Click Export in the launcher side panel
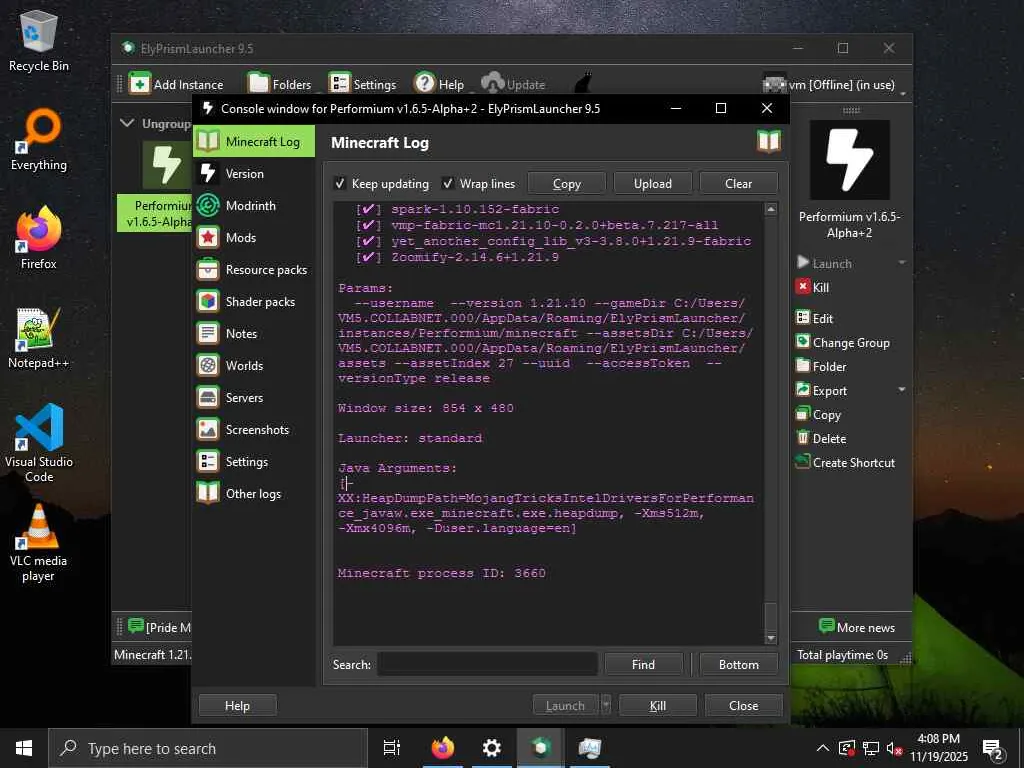Image resolution: width=1024 pixels, height=768 pixels. point(822,391)
